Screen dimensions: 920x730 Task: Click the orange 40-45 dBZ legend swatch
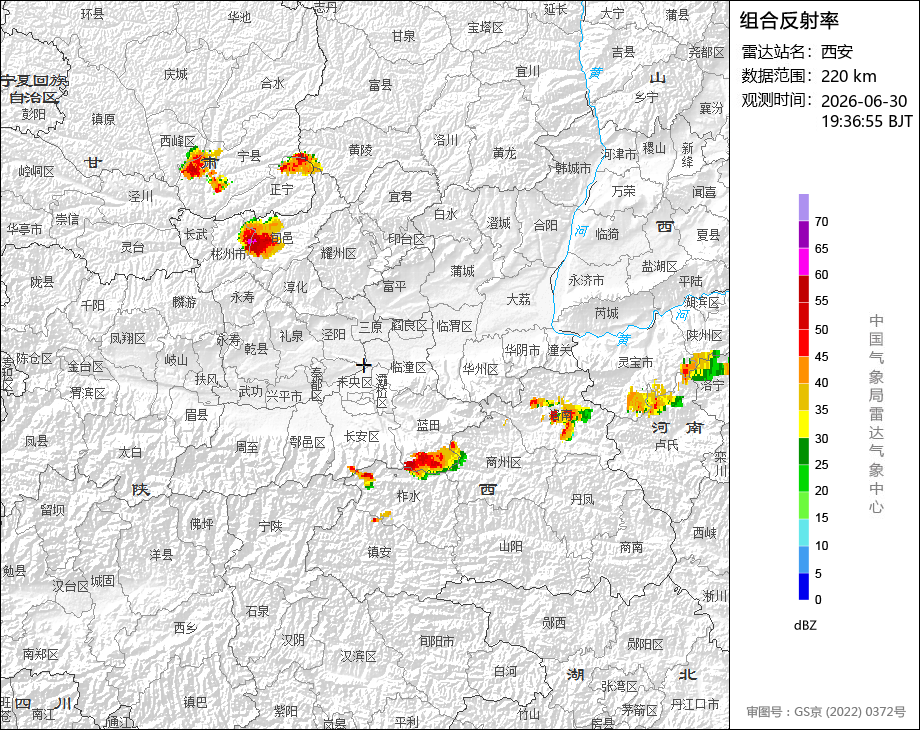[804, 370]
